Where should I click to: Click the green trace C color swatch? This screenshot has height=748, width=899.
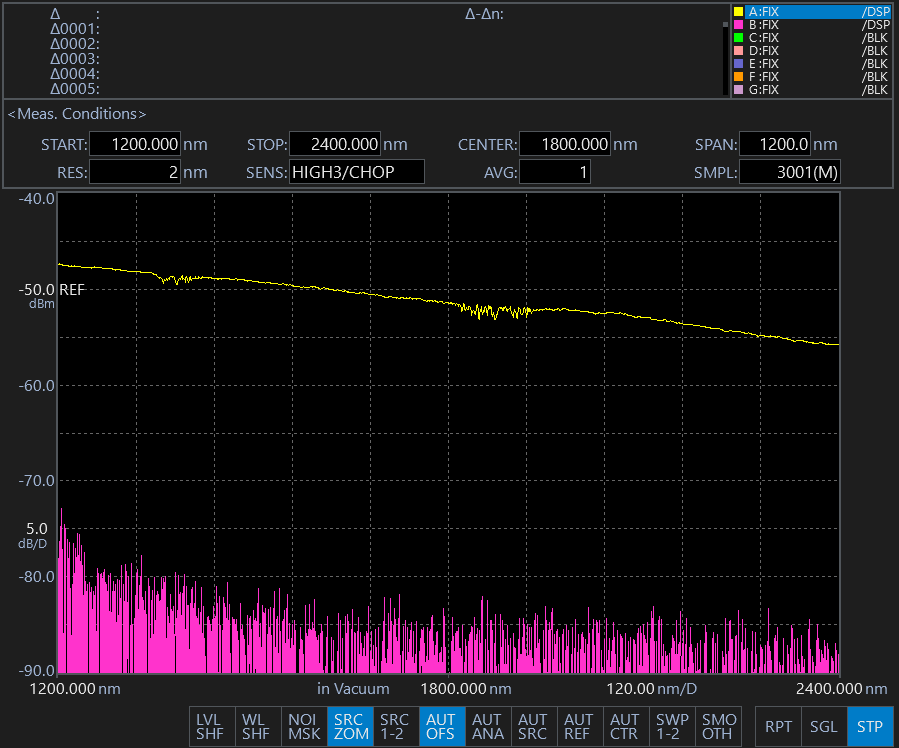739,38
